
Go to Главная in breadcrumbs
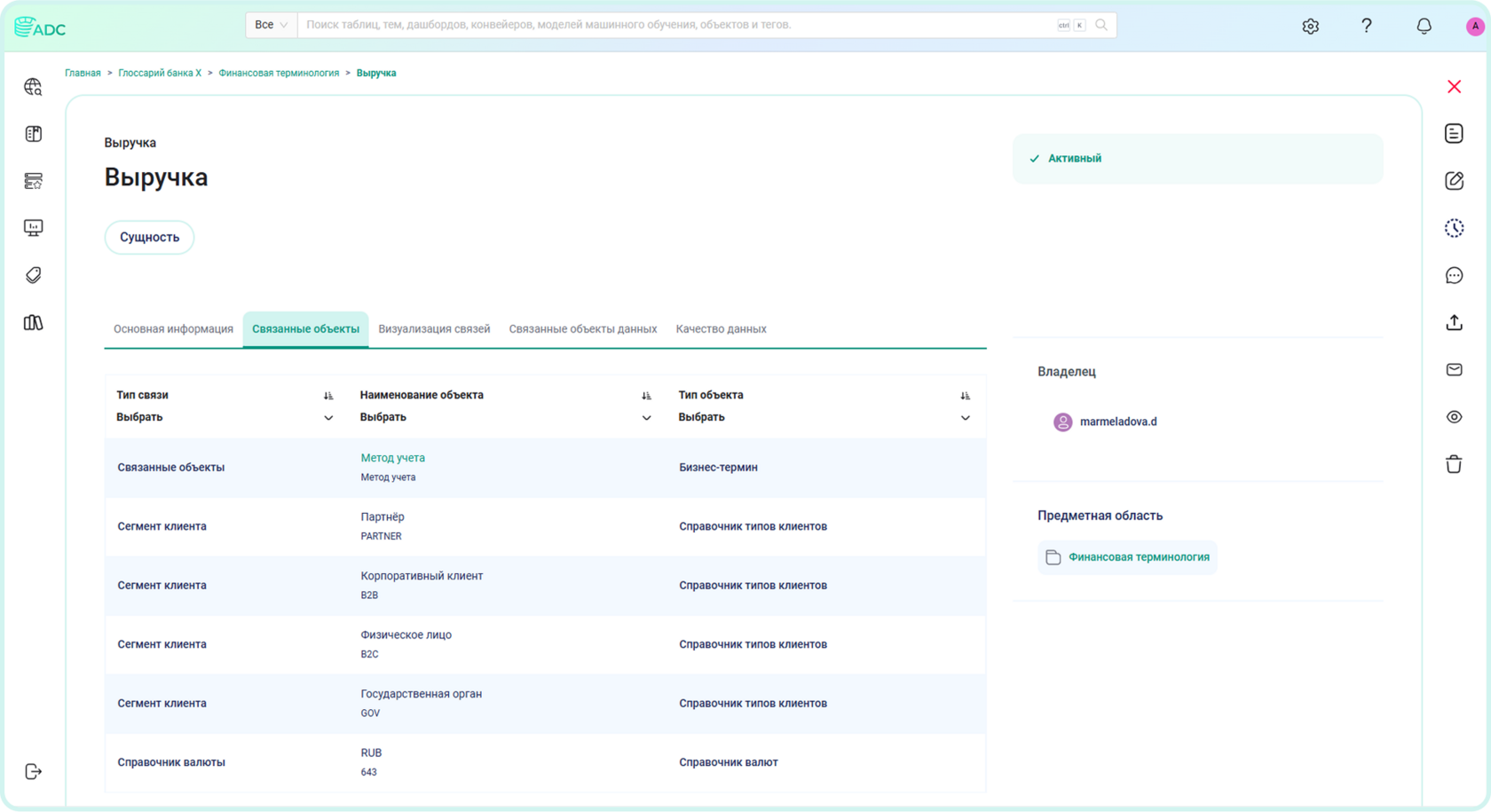(83, 74)
